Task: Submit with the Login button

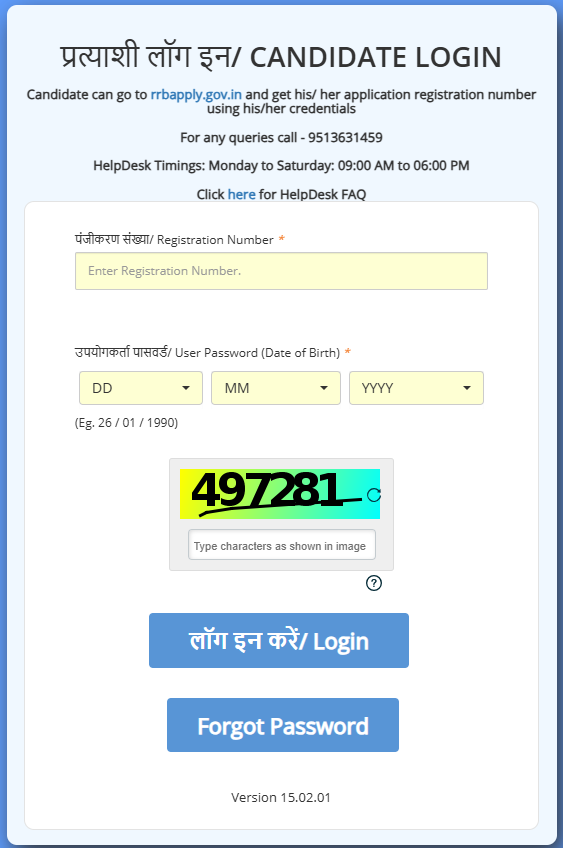Action: (x=279, y=640)
